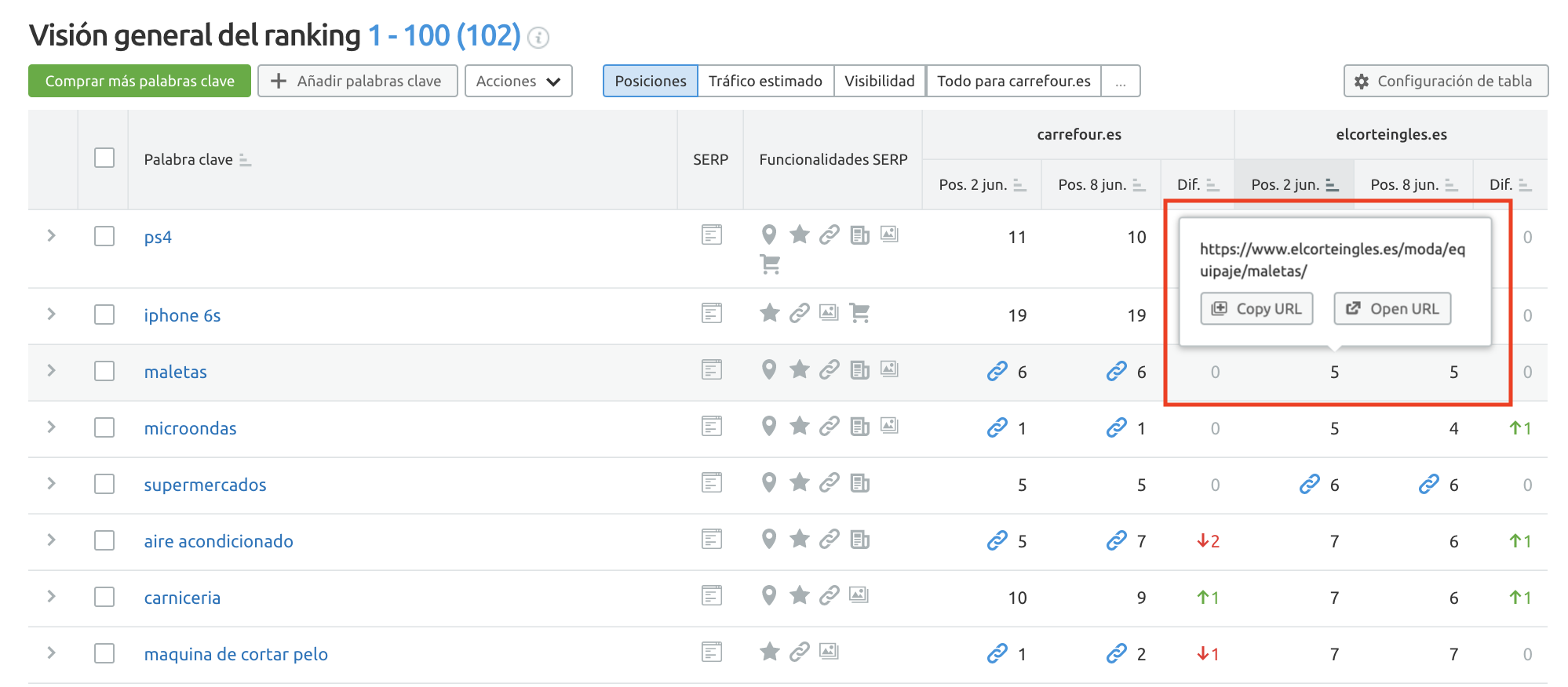Open SERP snapshot icon for maquina de cortar pelo
The image size is (1568, 687).
pyautogui.click(x=712, y=652)
